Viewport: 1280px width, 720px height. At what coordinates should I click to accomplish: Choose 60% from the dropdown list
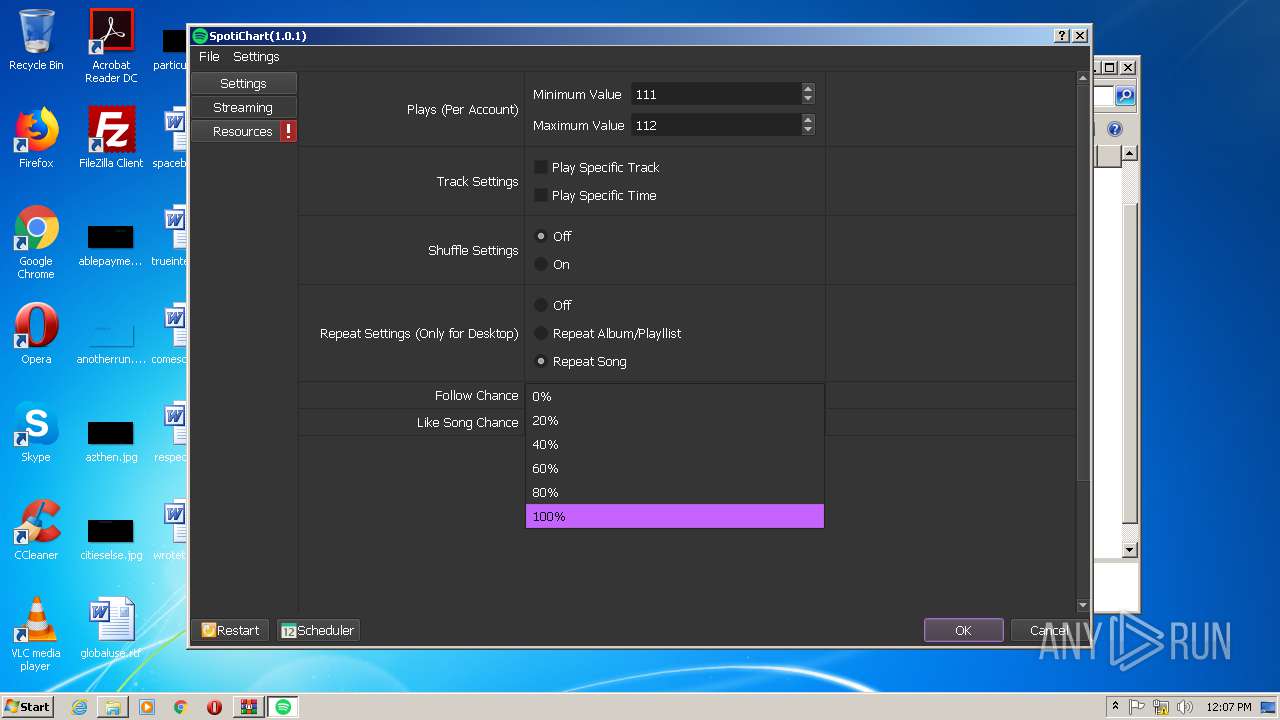coord(675,468)
